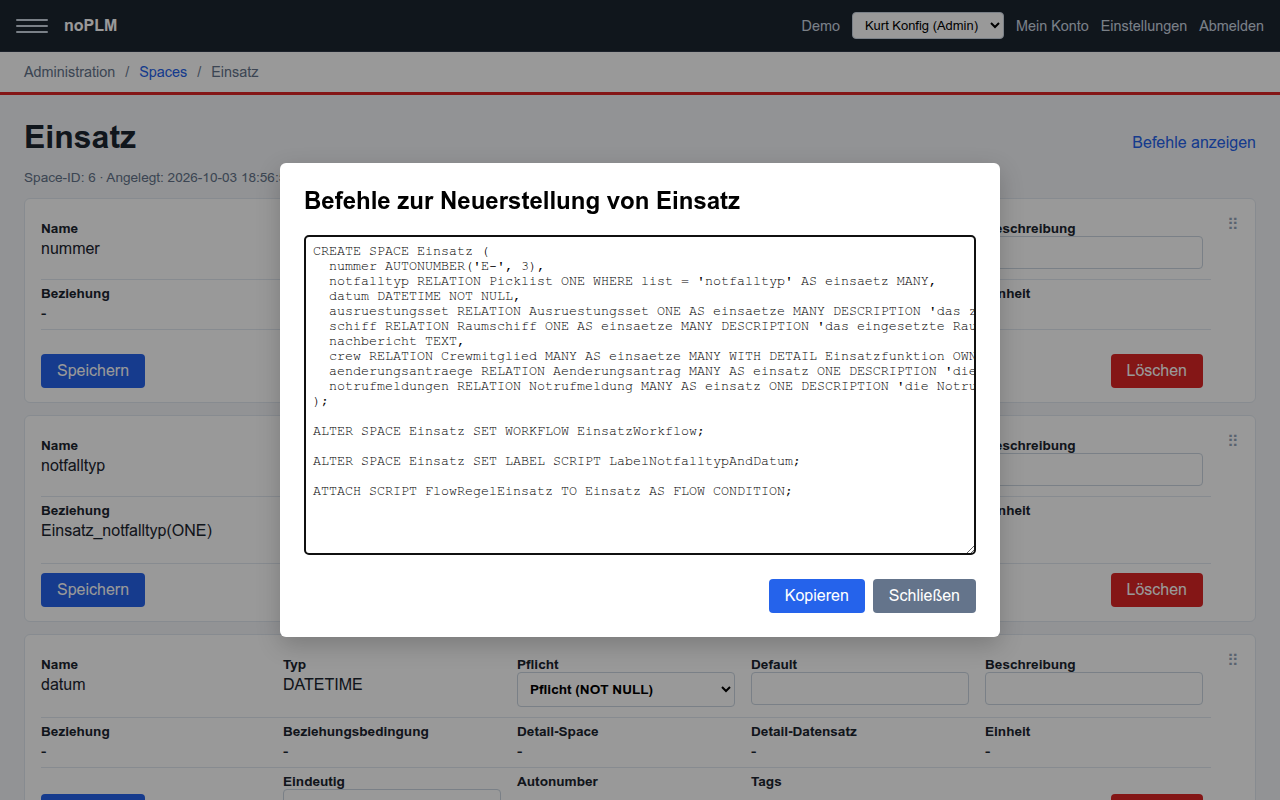Click the Administration breadcrumb text
The width and height of the screenshot is (1280, 800).
tap(70, 72)
